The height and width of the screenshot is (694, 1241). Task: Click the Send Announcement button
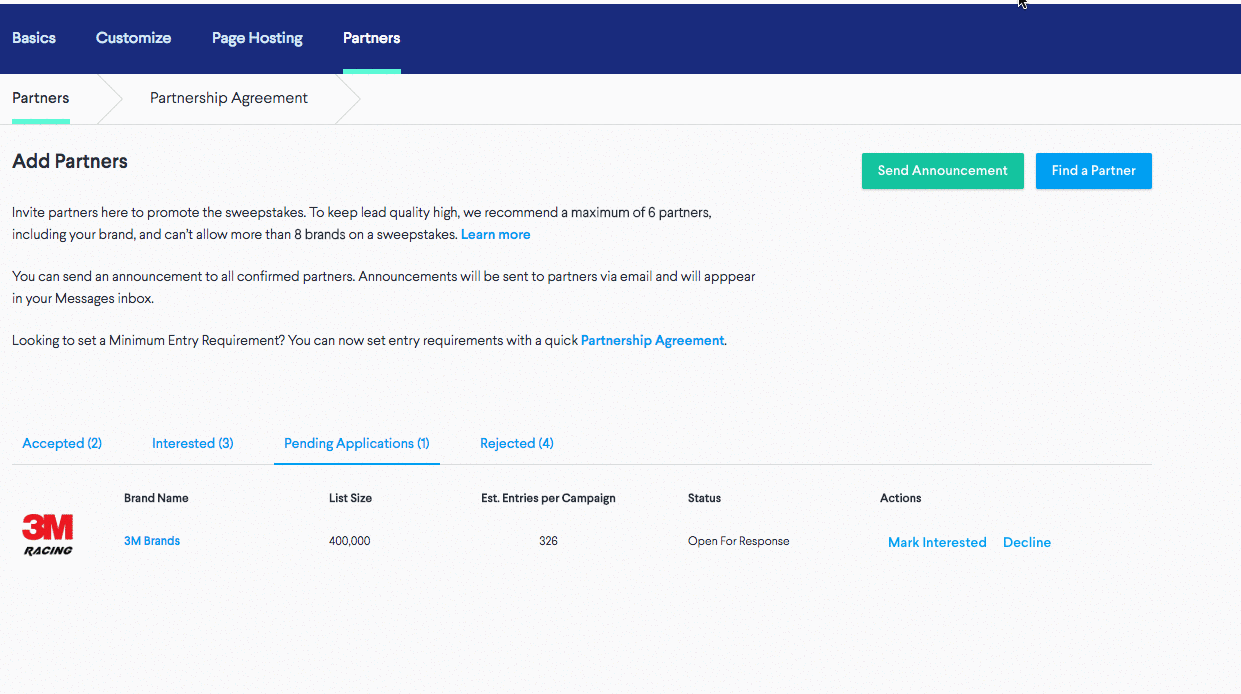[x=943, y=171]
